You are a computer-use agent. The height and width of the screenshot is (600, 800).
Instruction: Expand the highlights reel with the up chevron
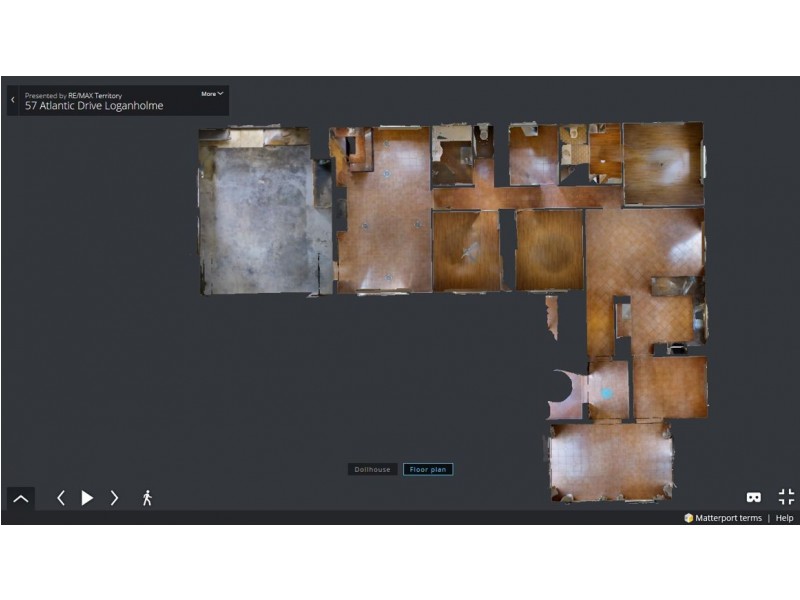coord(20,498)
